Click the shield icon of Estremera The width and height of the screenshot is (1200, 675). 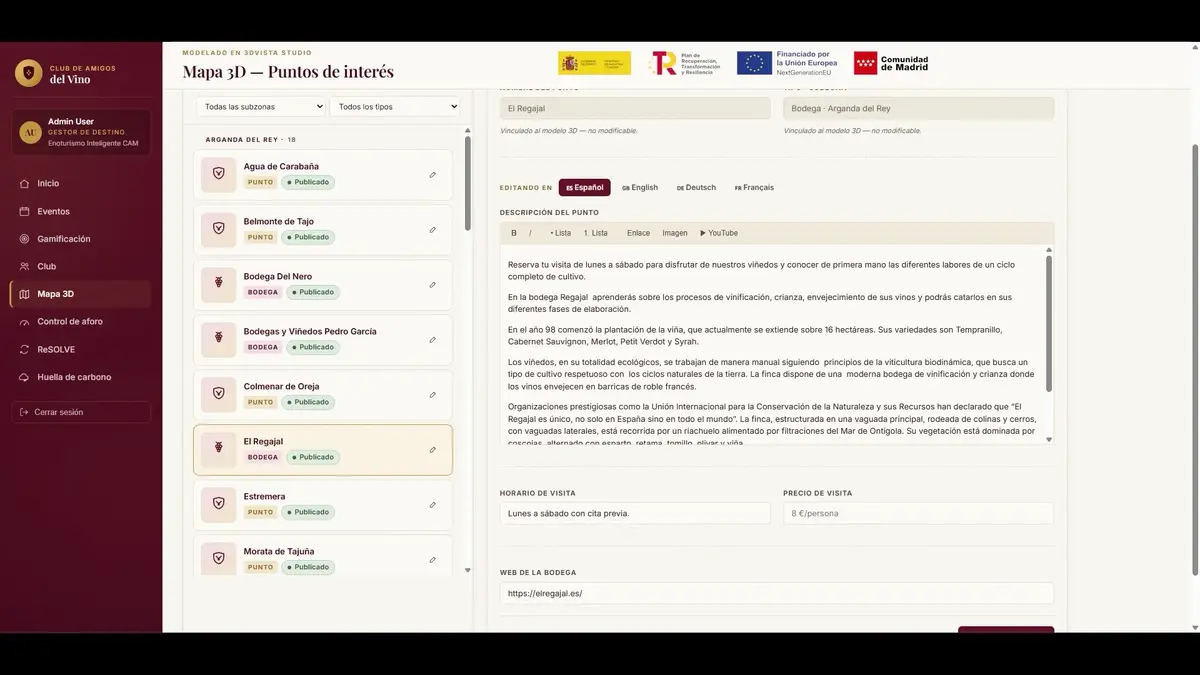coord(218,504)
